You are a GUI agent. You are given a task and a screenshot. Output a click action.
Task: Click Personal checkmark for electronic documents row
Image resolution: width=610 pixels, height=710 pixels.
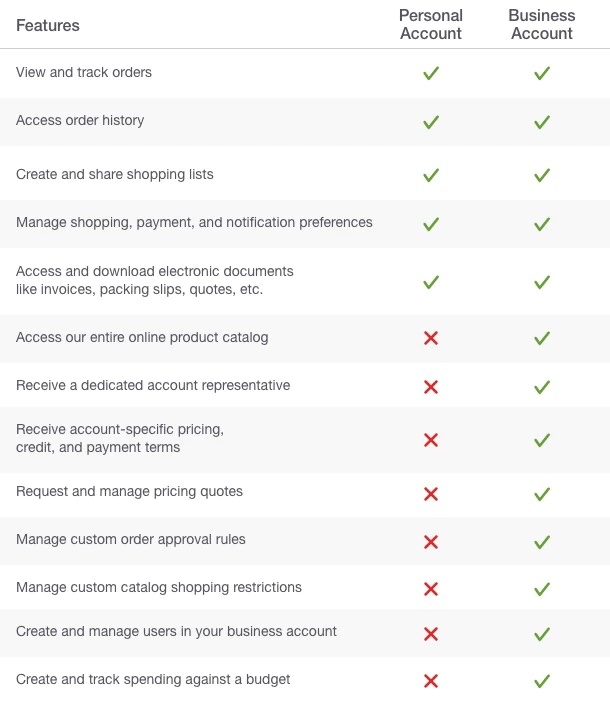431,282
